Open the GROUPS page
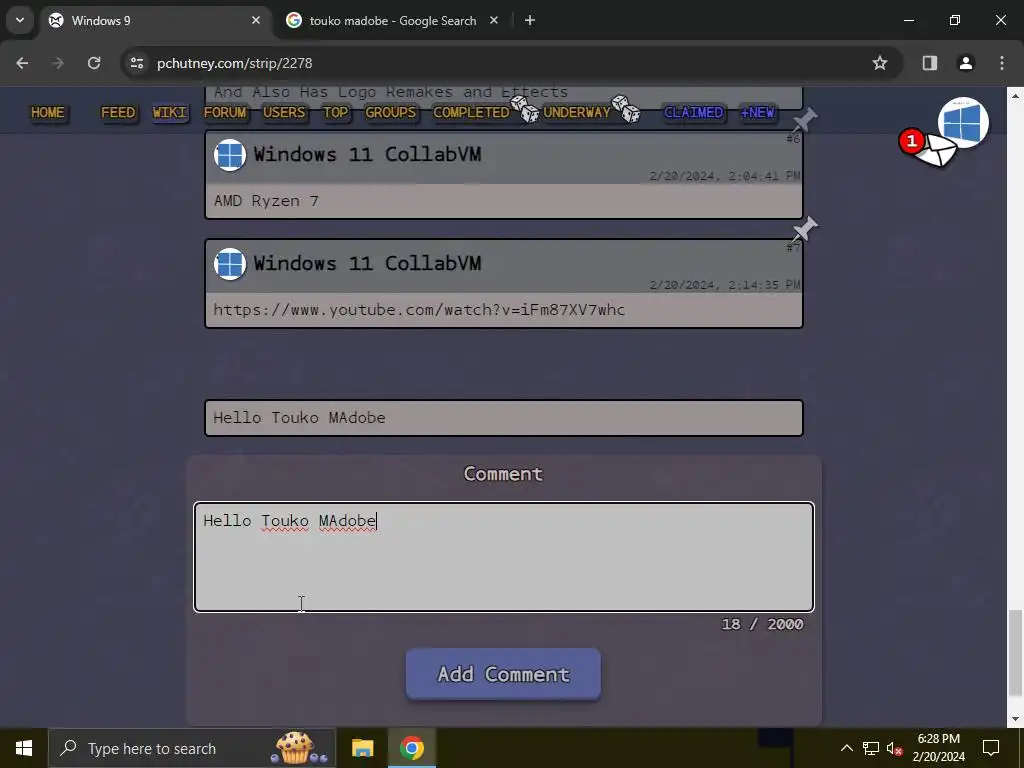1024x768 pixels. click(x=391, y=112)
